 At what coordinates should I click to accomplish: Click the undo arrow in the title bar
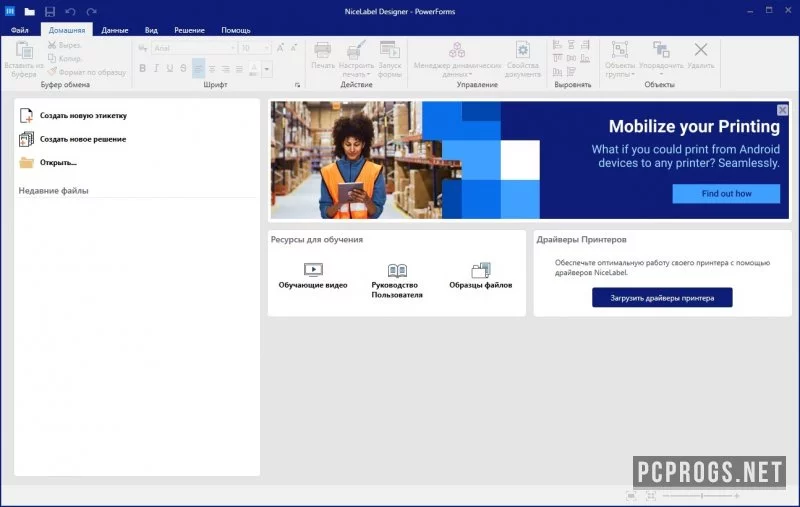70,11
